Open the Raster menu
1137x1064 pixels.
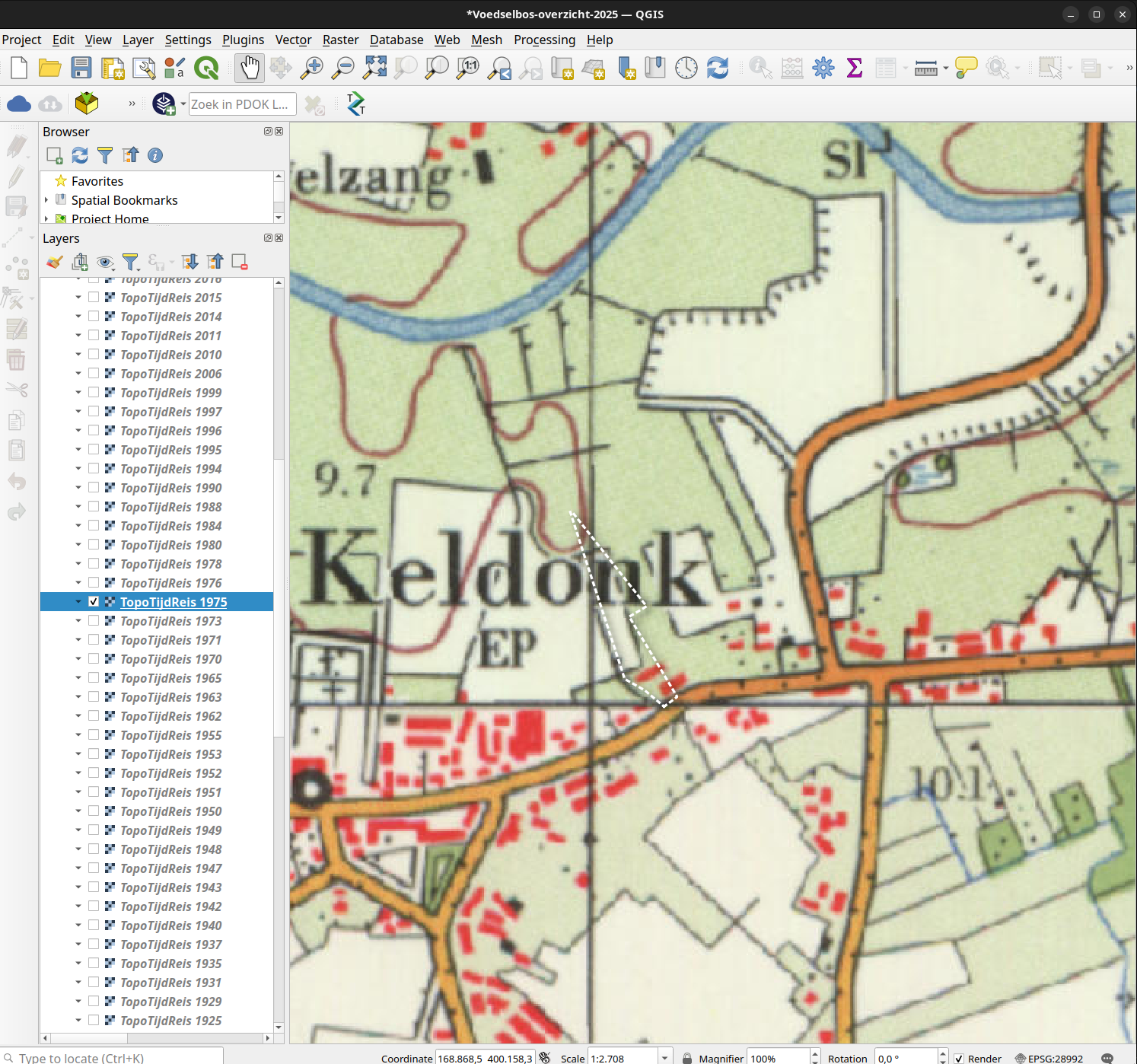(340, 40)
